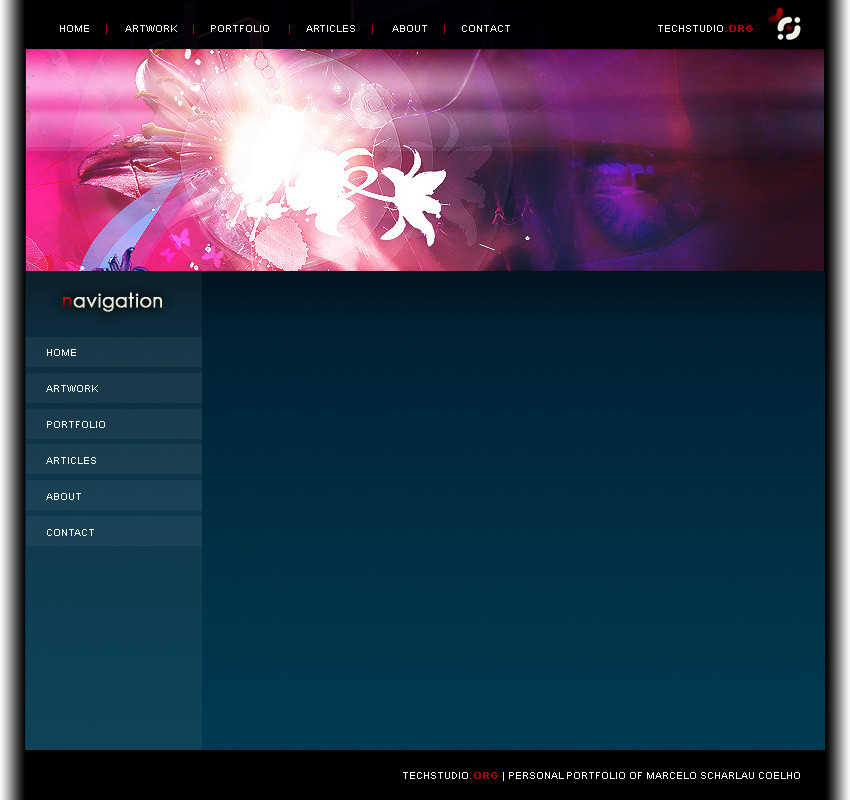Click 'PERSONAL PORTFOLIO OF MARCELO SCHARLAU COELHO' footer text
The height and width of the screenshot is (800, 850).
(654, 776)
